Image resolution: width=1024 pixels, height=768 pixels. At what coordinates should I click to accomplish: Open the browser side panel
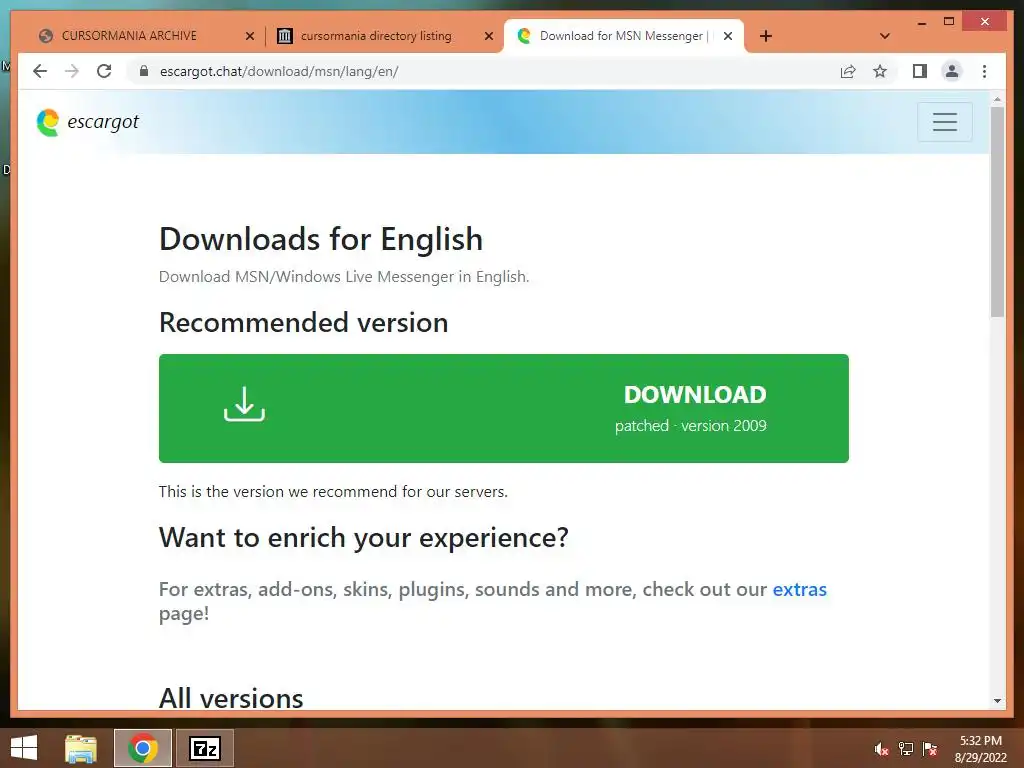(920, 71)
